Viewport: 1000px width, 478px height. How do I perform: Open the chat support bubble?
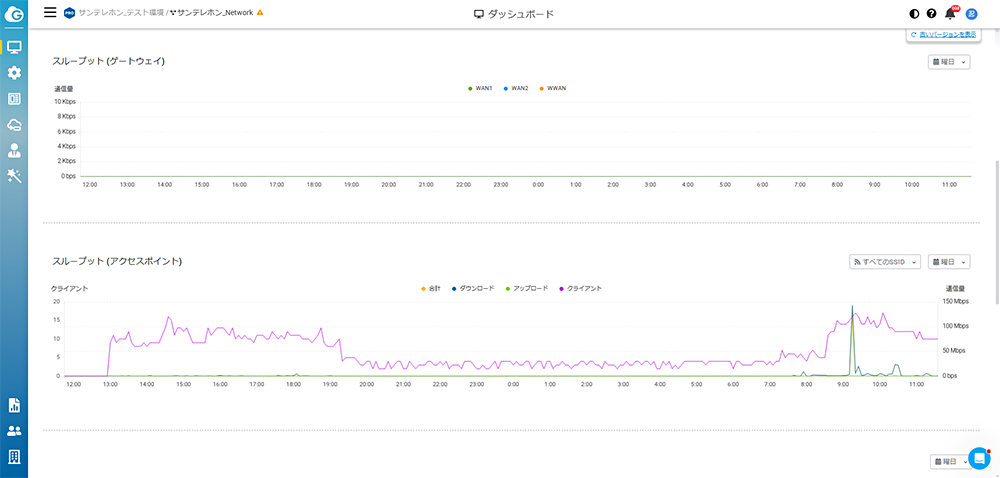(978, 458)
